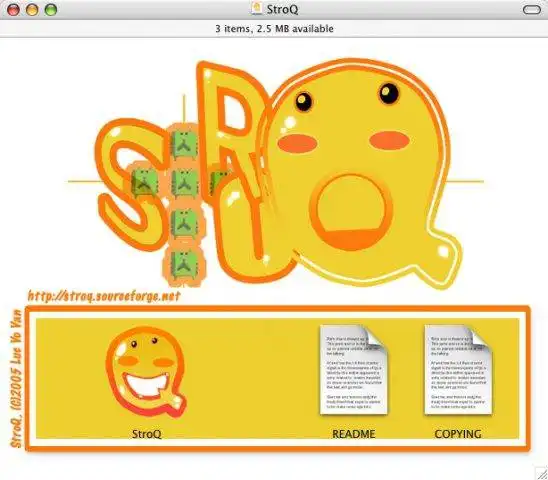Image resolution: width=548 pixels, height=480 pixels.
Task: Select the README file name label
Action: (x=354, y=434)
